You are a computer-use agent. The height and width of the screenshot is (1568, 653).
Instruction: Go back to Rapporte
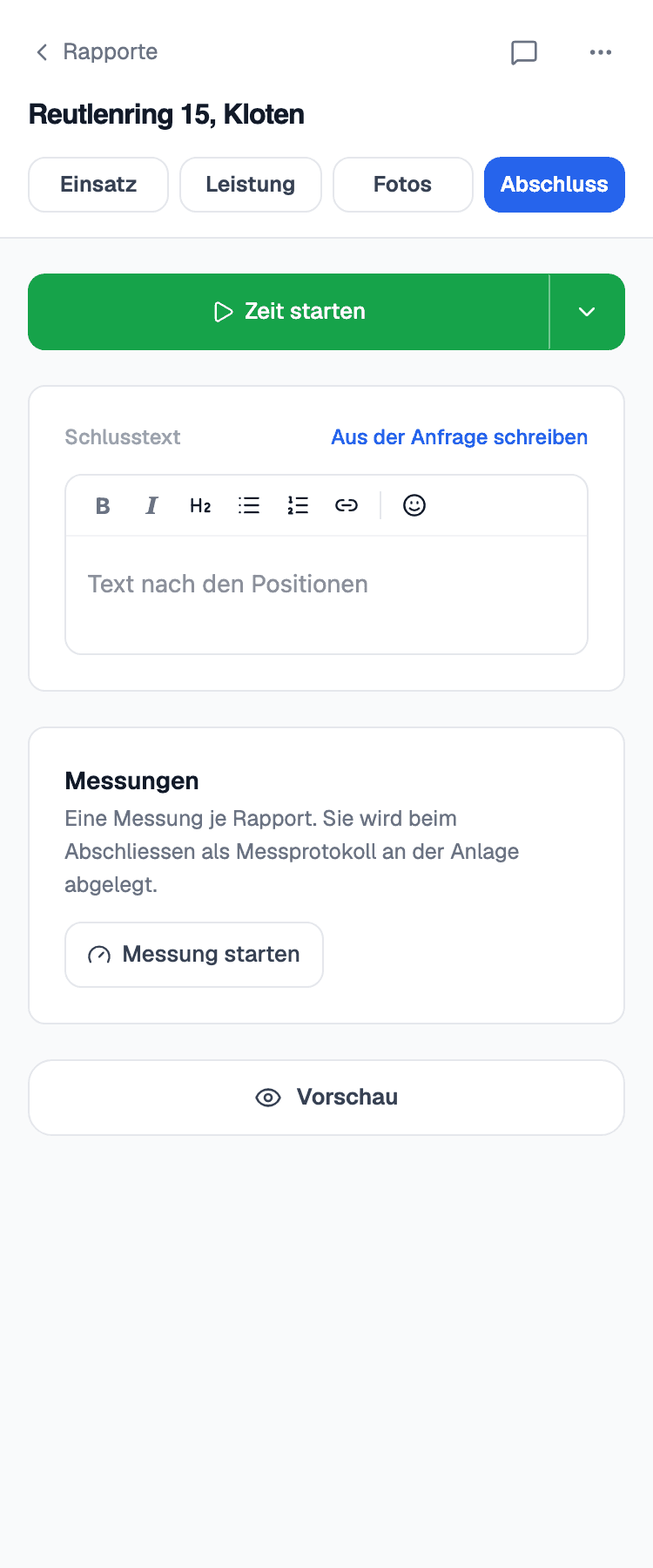pyautogui.click(x=96, y=52)
